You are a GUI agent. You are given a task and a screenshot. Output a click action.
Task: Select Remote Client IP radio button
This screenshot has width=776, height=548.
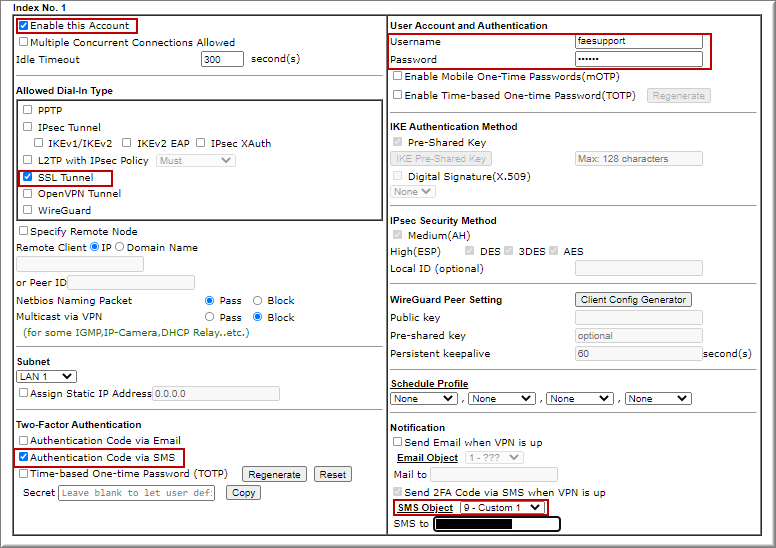95,247
